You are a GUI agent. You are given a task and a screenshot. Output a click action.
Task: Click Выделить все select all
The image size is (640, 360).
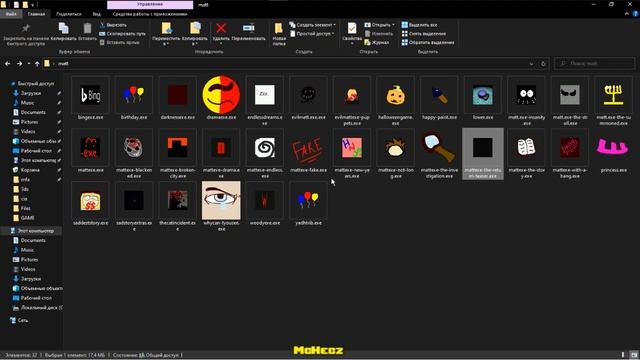click(x=419, y=25)
